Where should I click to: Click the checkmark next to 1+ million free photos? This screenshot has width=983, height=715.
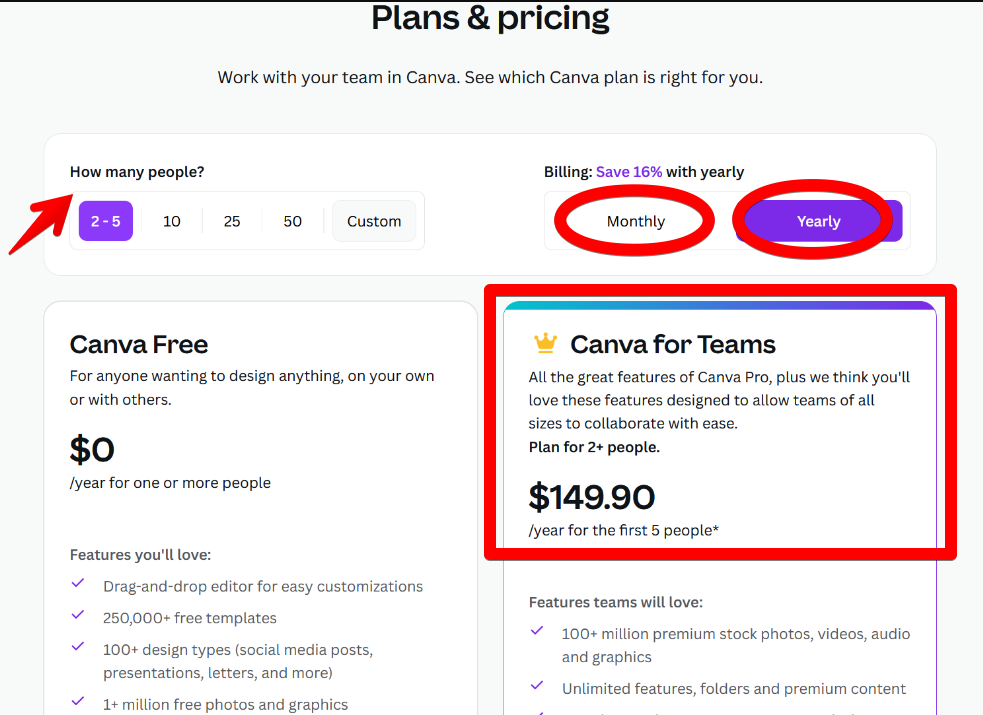(x=78, y=702)
